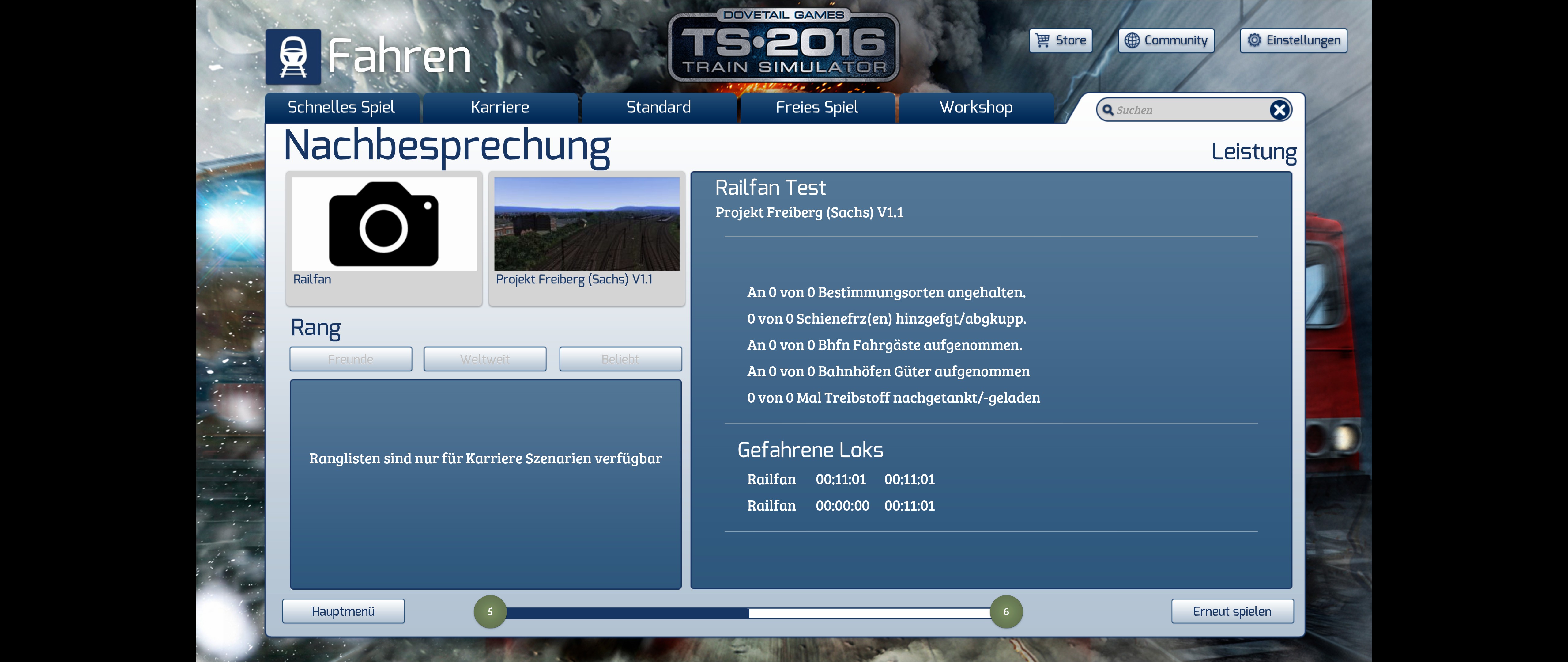Click the magnifying glass search icon
Screen dimensions: 1568x662
(x=1108, y=110)
